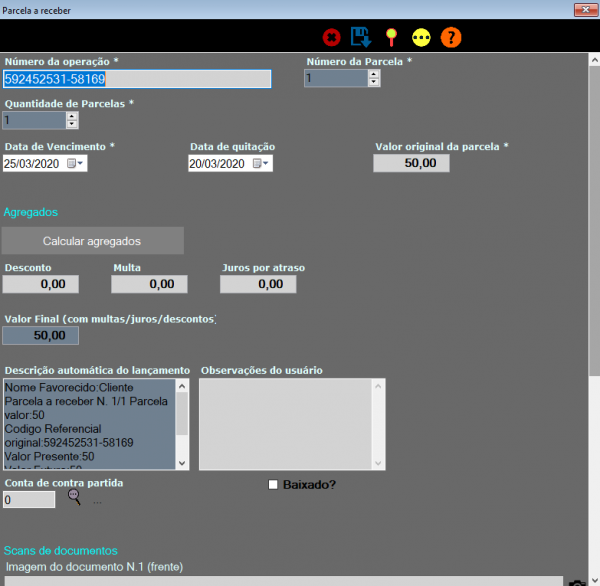This screenshot has height=586, width=600.
Task: Decrease Quantidade de Parcelas with down arrow
Action: point(72,125)
